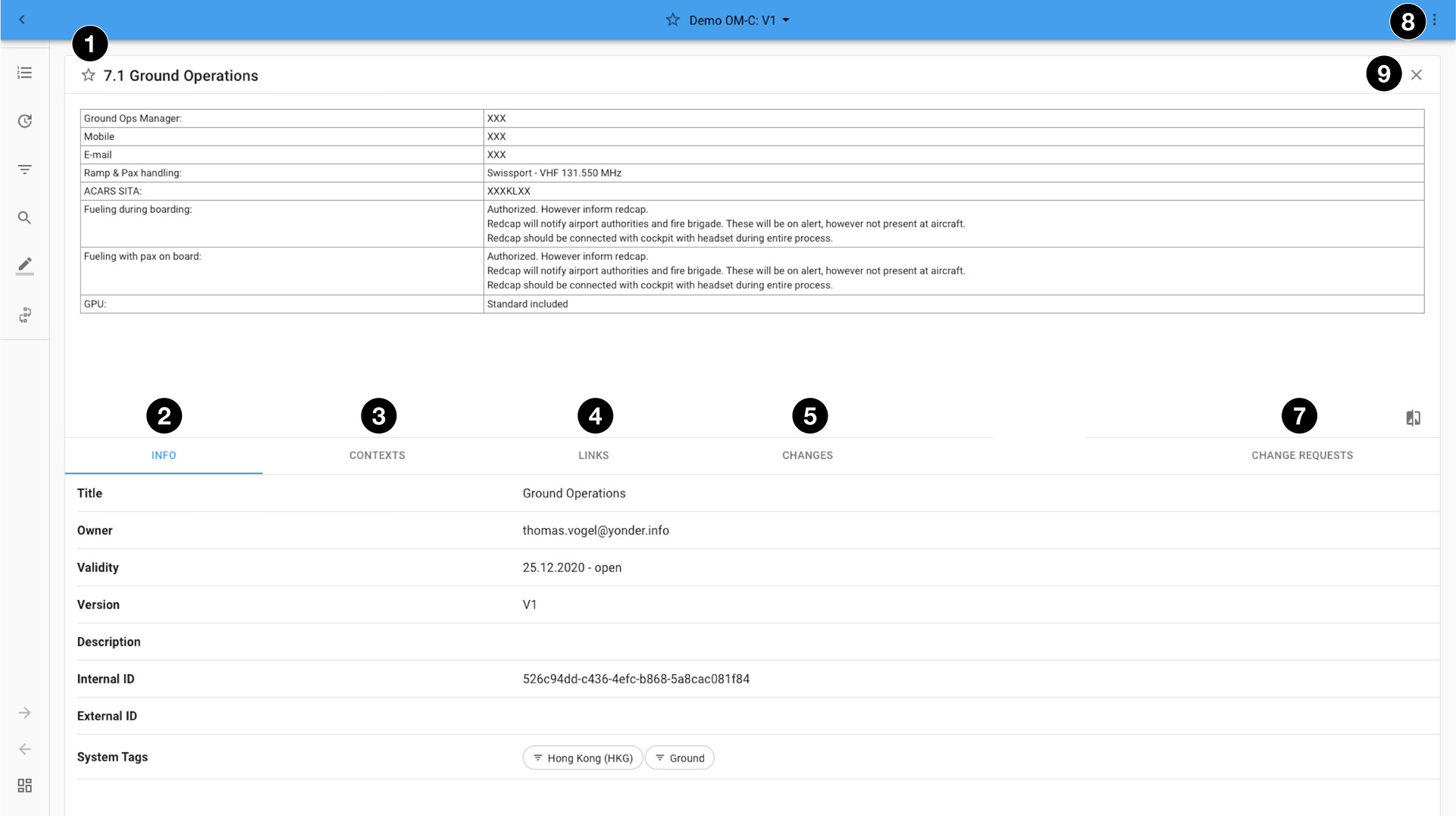The image size is (1456, 816).
Task: Click the Fueling with pax on board: cell
Action: click(x=282, y=270)
